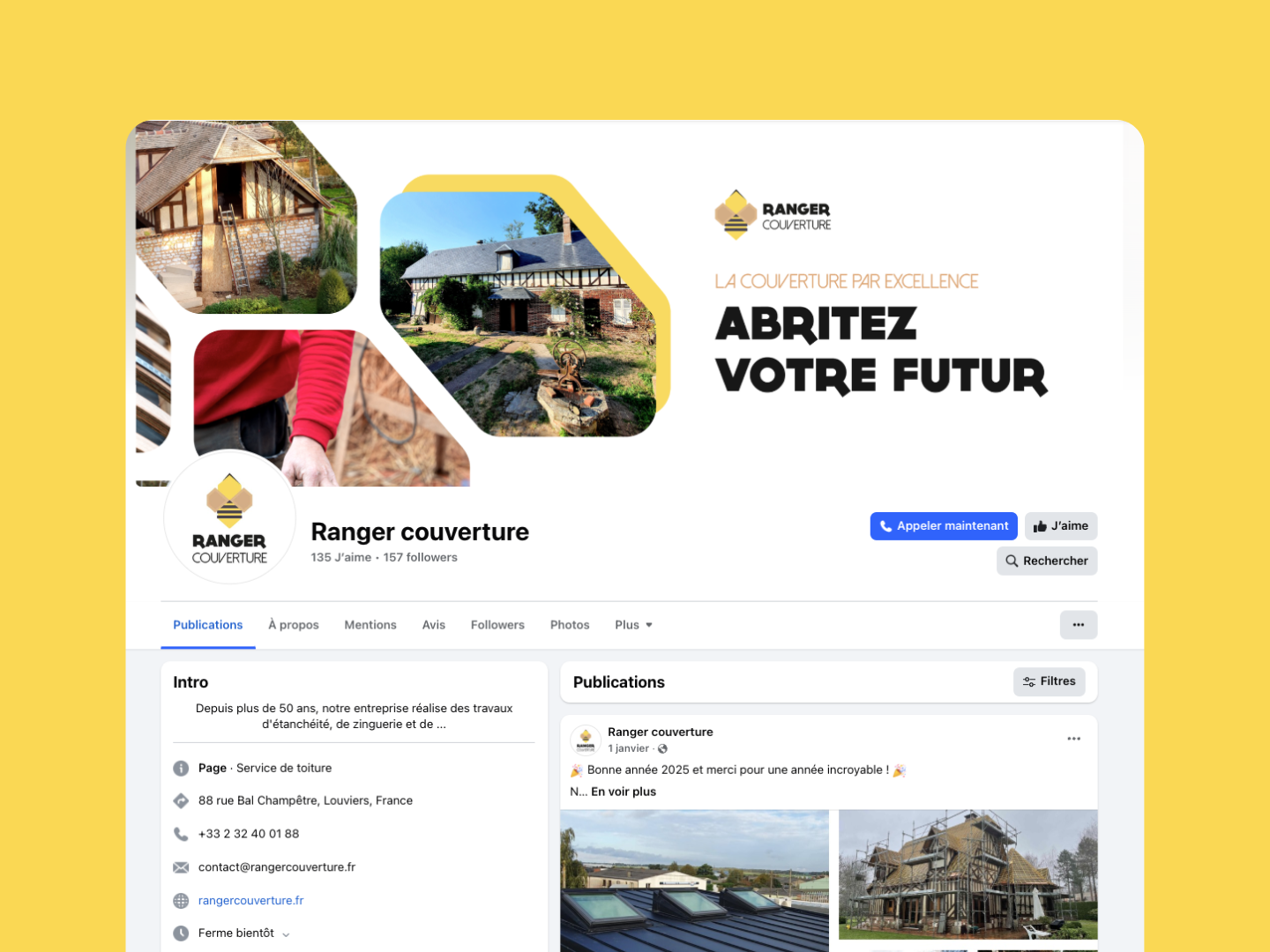Click the clock icon beside Ferme bientôt
This screenshot has width=1270, height=952.
[181, 933]
